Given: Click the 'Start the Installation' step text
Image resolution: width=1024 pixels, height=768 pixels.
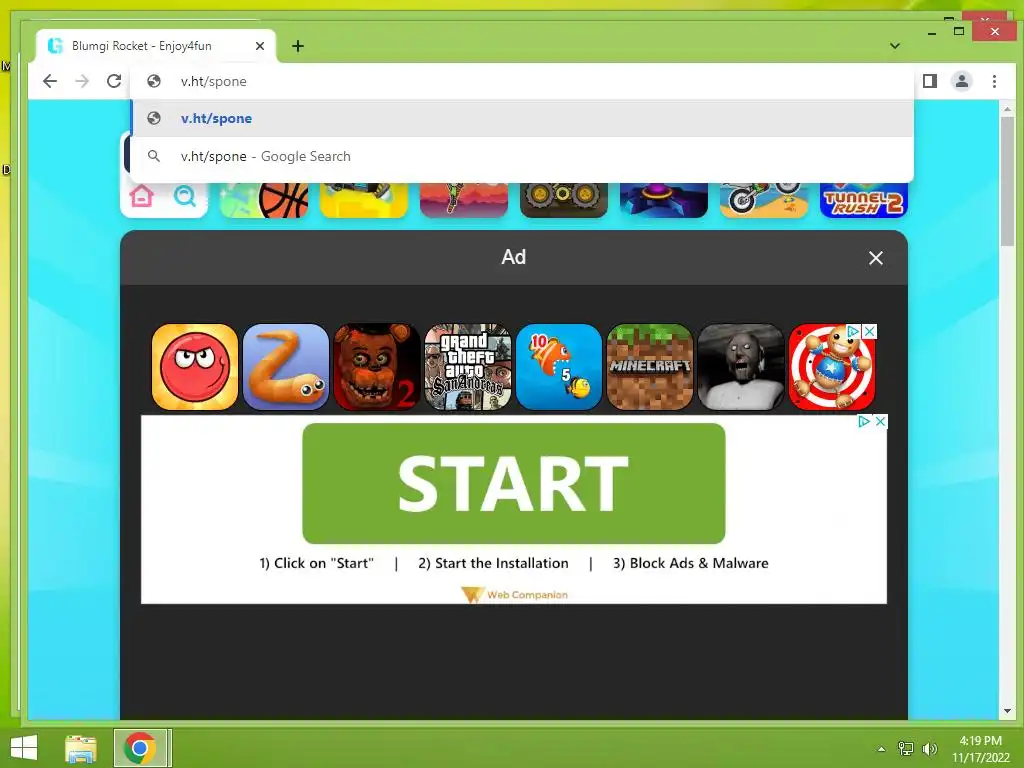Looking at the screenshot, I should pos(493,563).
